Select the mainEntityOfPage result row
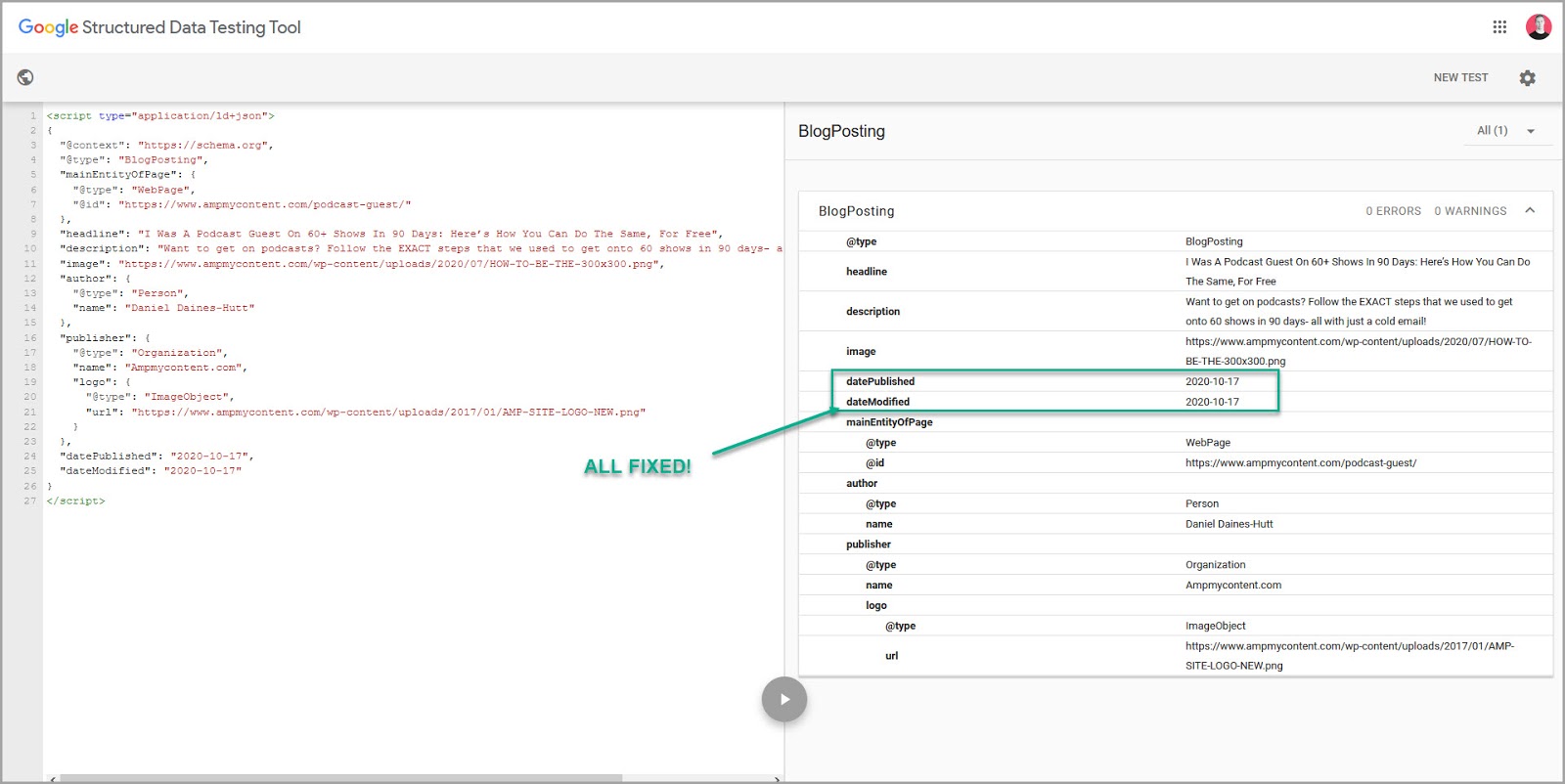Image resolution: width=1565 pixels, height=784 pixels. point(1174,422)
